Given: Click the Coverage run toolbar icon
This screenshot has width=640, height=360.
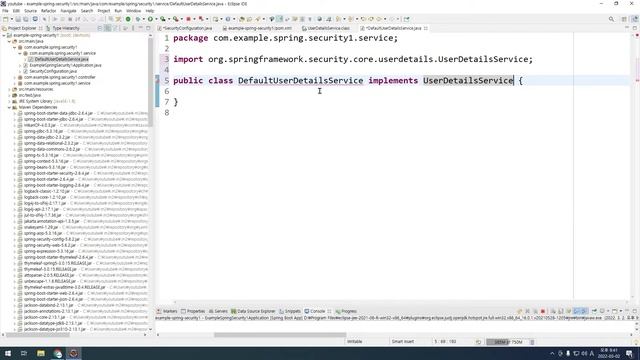Looking at the screenshot, I should (162, 19).
